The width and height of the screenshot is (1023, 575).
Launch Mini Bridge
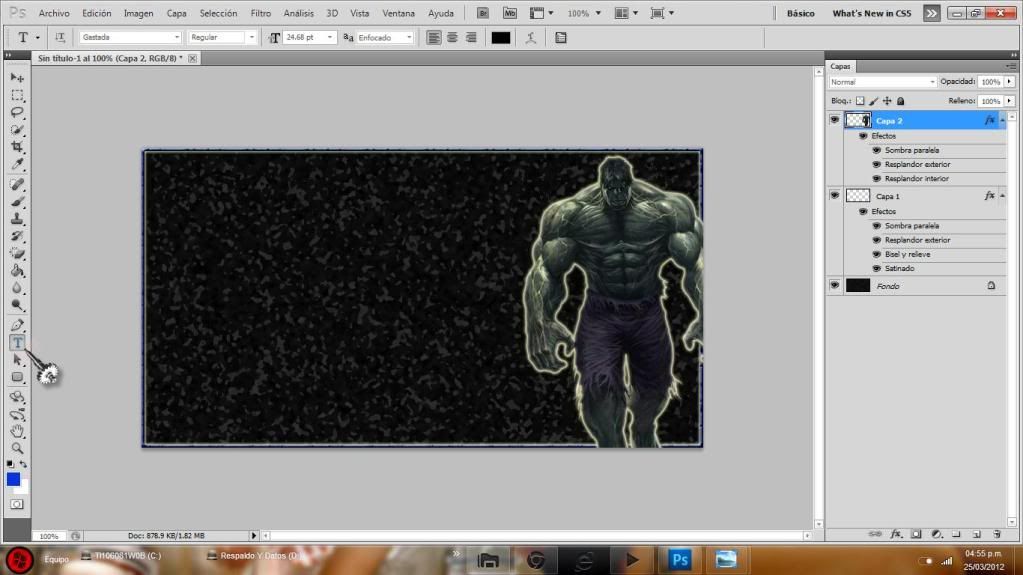coord(510,13)
